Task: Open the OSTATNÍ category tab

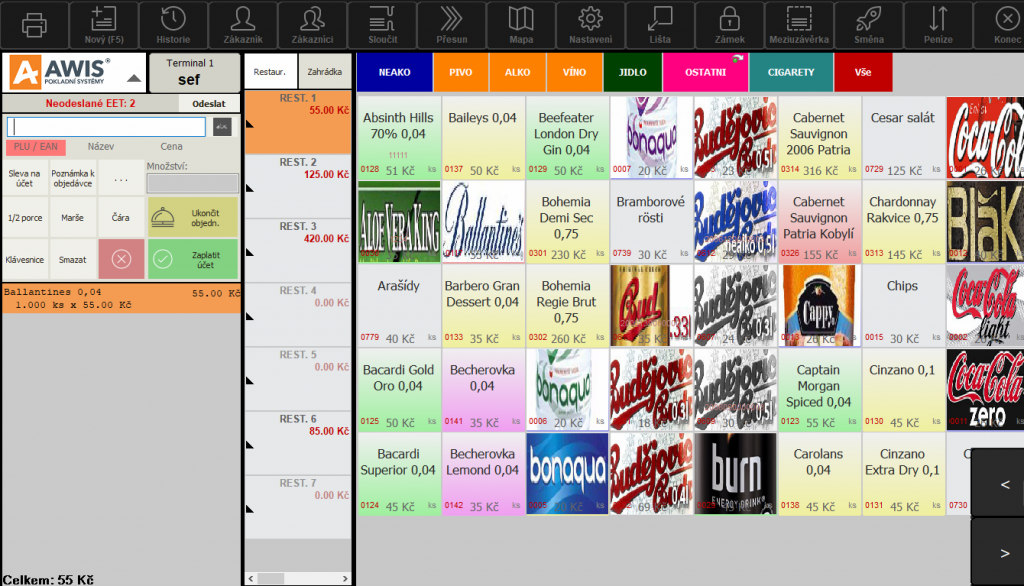Action: tap(705, 73)
